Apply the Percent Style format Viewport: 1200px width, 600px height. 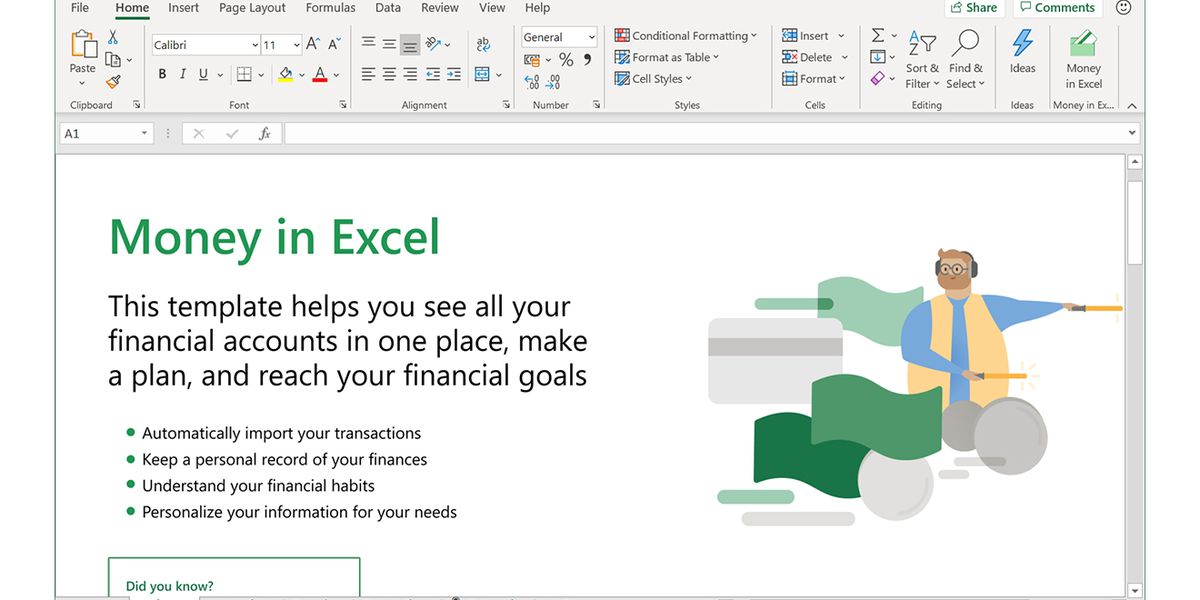[566, 60]
